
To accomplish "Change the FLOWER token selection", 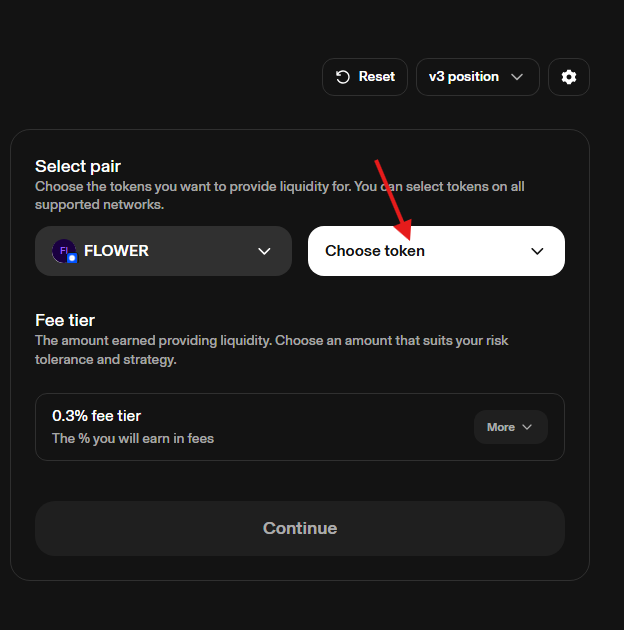I will (164, 251).
